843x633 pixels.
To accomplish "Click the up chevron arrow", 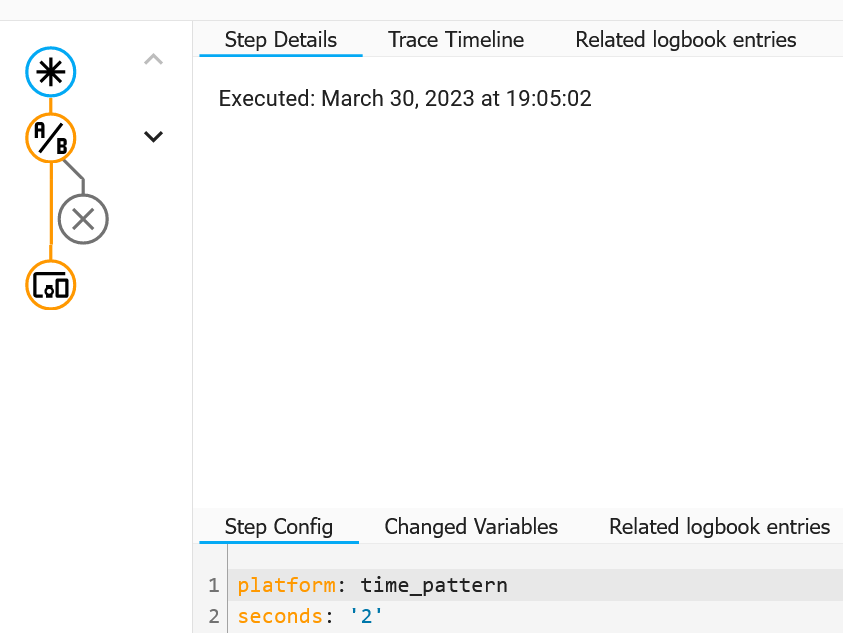I will [153, 60].
